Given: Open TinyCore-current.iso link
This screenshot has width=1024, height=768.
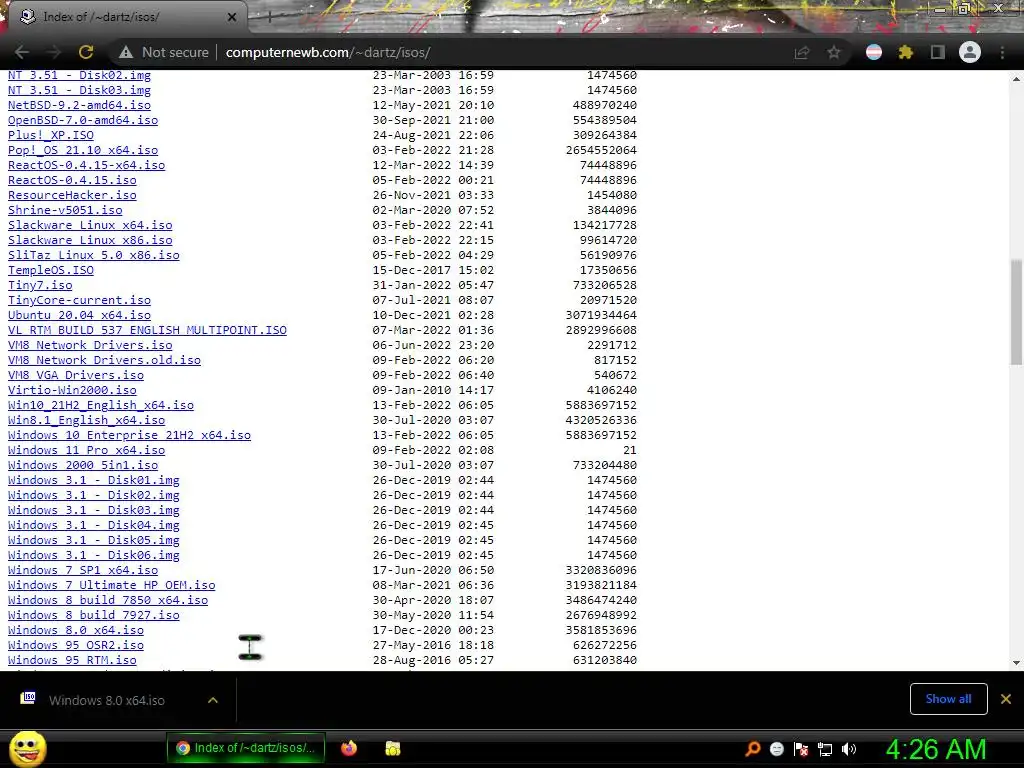Looking at the screenshot, I should [x=79, y=300].
